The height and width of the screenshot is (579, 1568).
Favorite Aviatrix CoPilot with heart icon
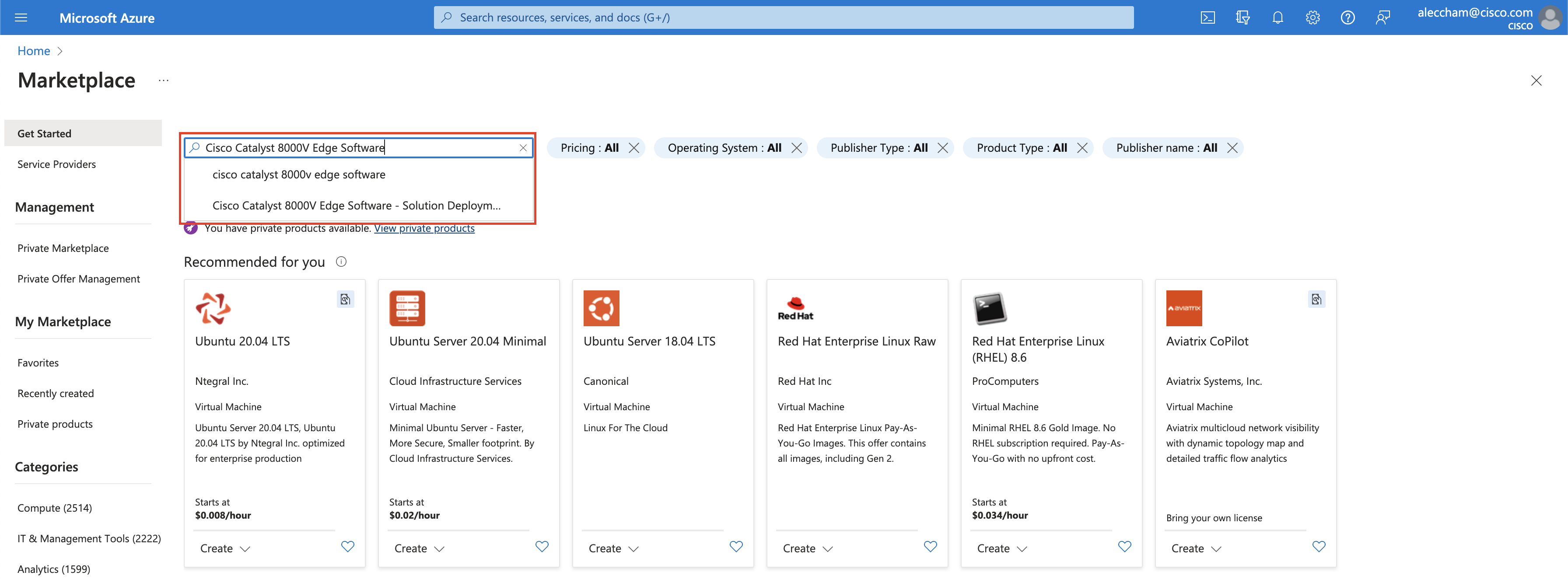[1319, 546]
